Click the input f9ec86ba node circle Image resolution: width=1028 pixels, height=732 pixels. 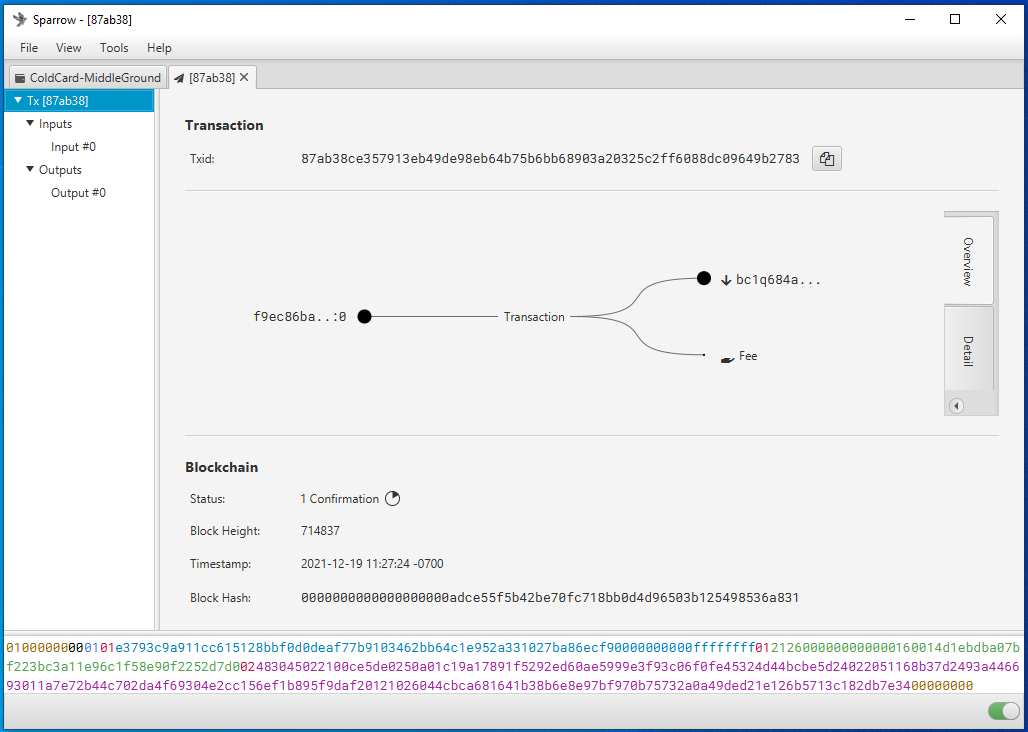click(x=365, y=317)
